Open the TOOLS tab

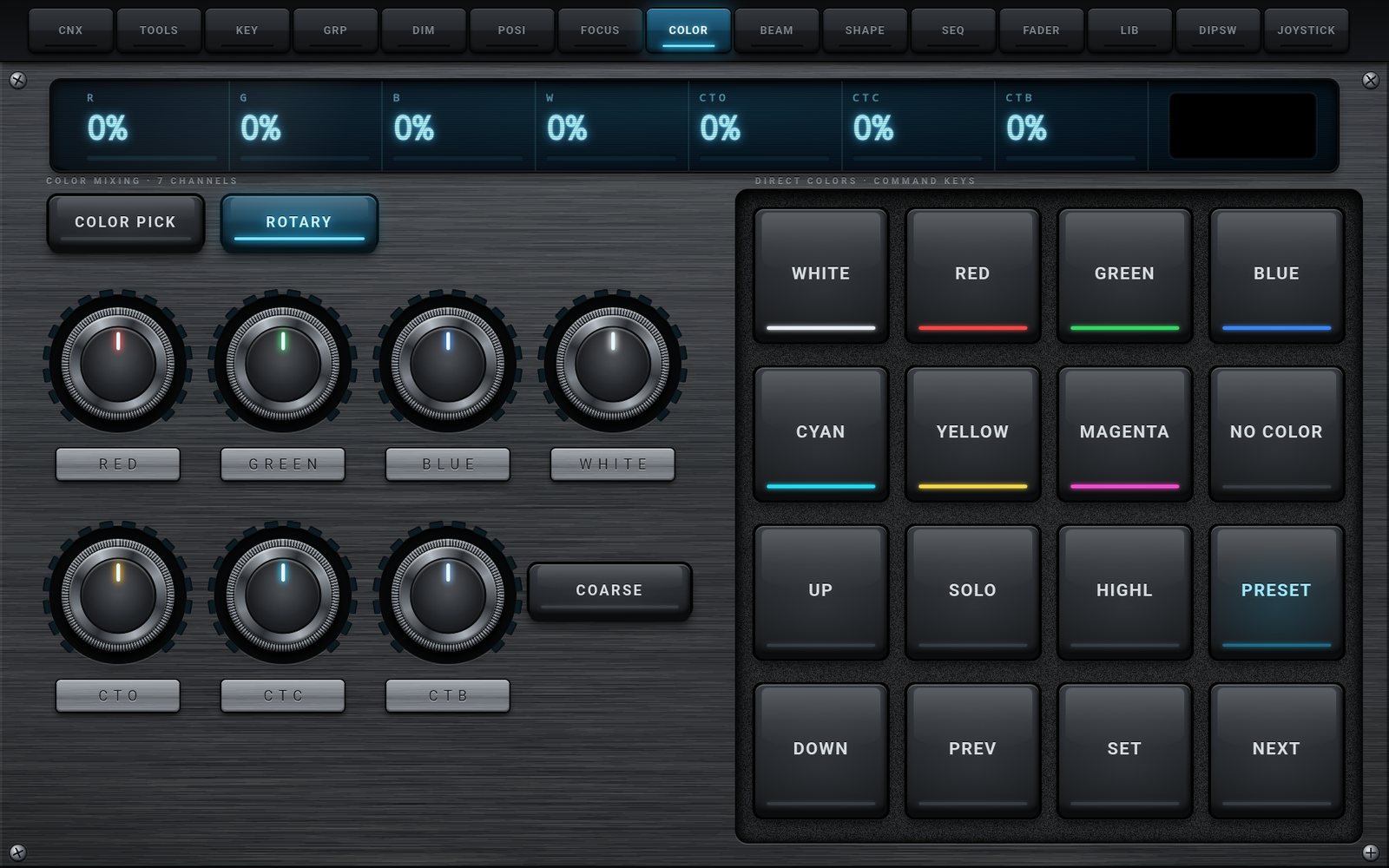(x=159, y=30)
